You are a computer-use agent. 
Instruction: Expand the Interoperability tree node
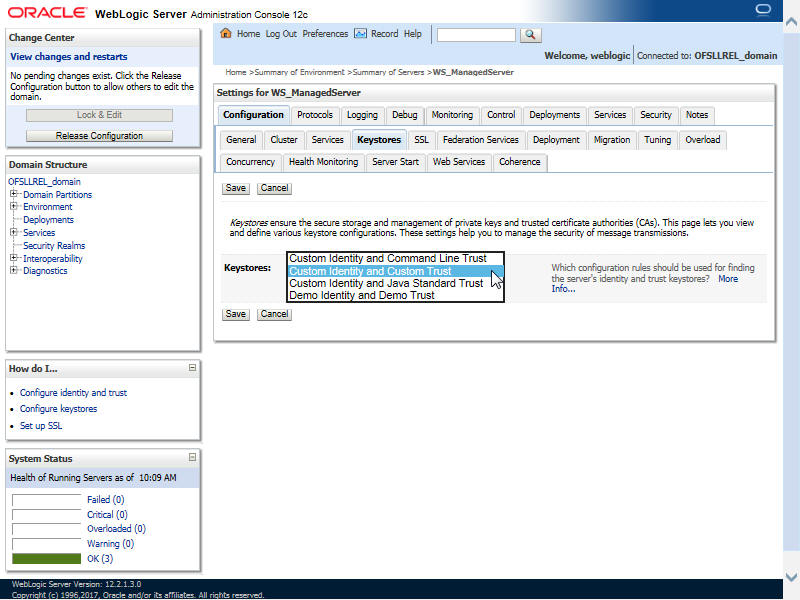[x=14, y=258]
